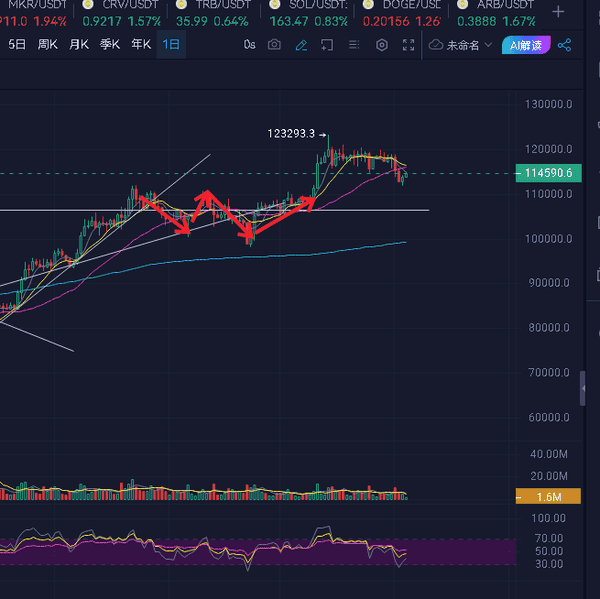
Task: Click the 114590.6 current price label
Action: point(547,173)
